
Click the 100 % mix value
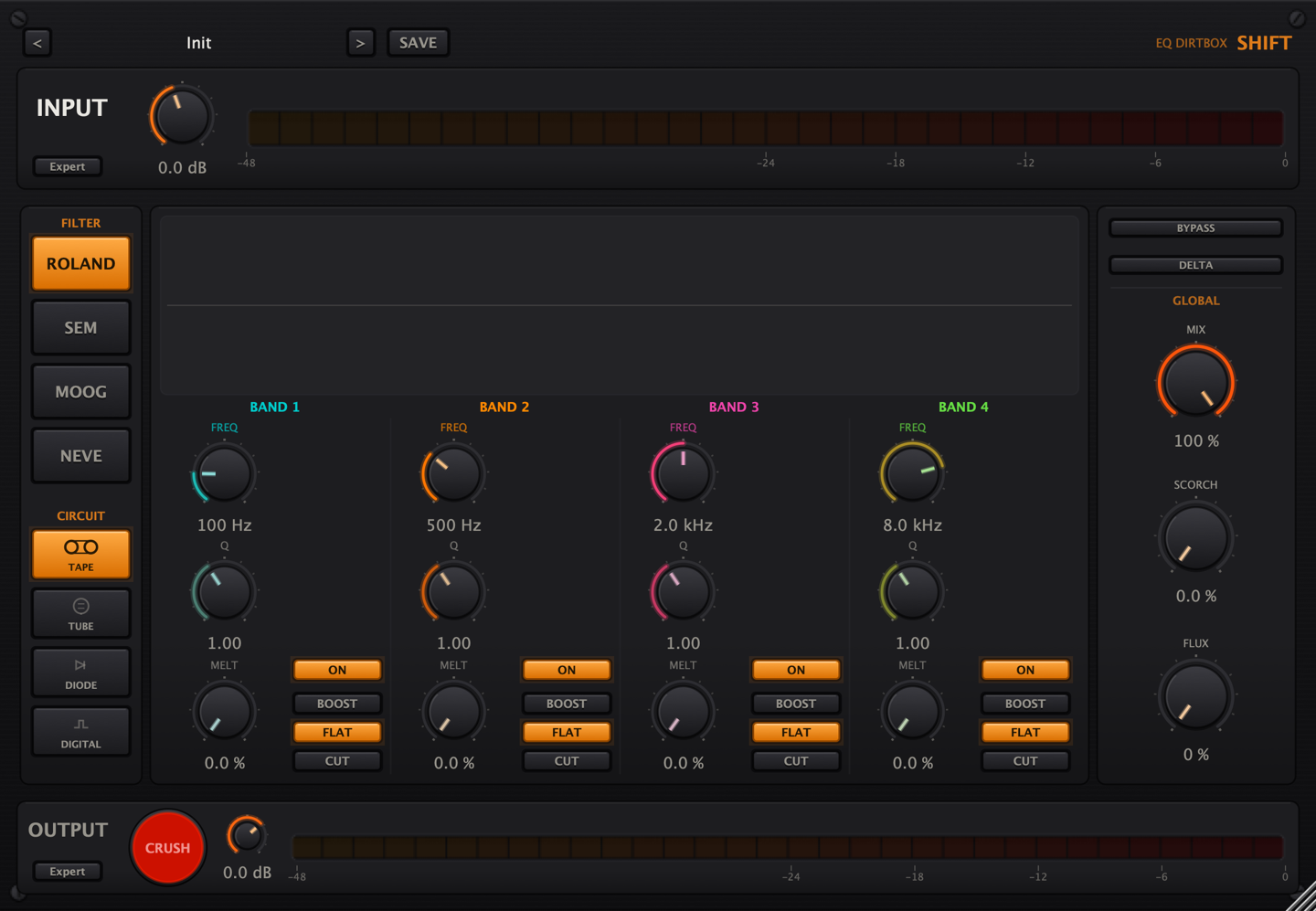1196,440
